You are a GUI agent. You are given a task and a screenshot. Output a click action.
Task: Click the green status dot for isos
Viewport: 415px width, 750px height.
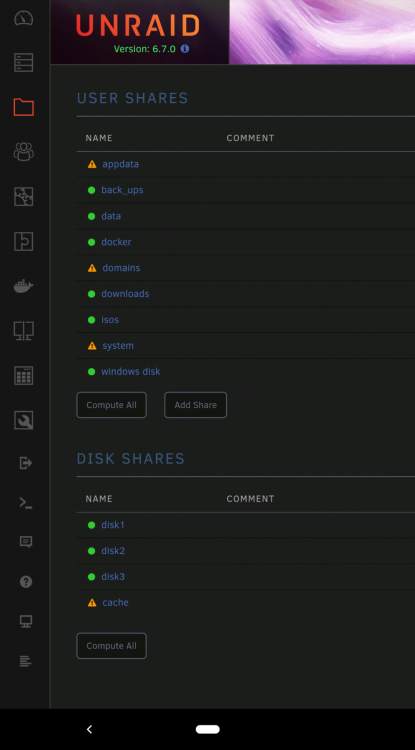tap(92, 320)
